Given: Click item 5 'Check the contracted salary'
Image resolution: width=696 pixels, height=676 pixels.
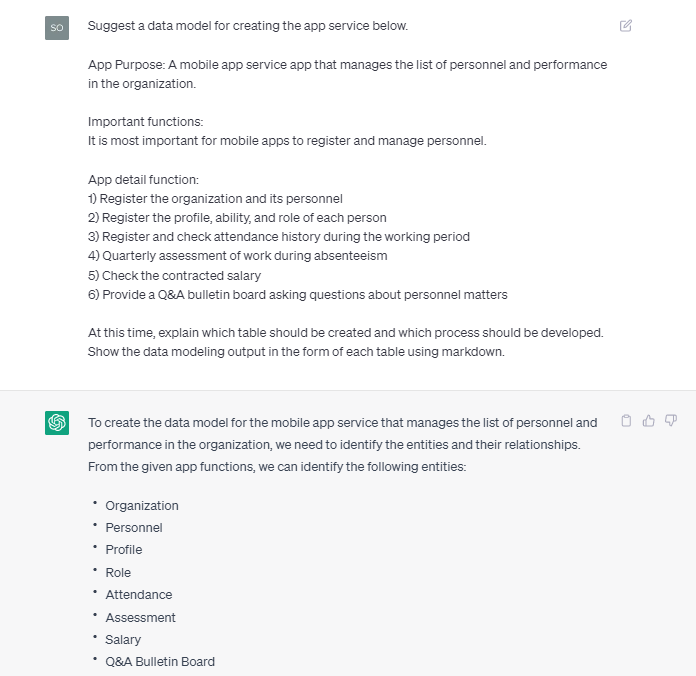Looking at the screenshot, I should [x=174, y=276].
